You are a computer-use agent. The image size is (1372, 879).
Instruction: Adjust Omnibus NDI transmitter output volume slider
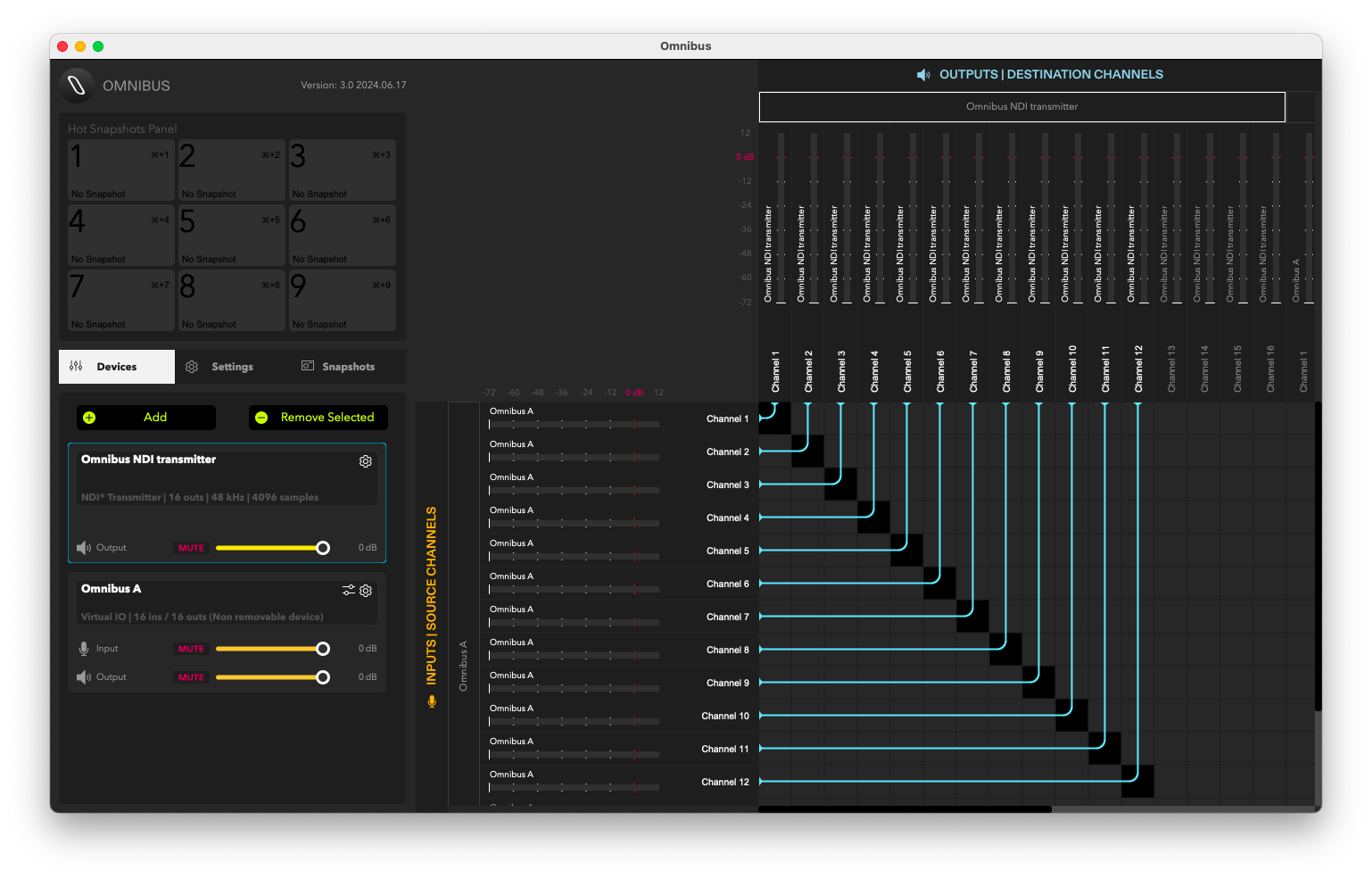pos(273,548)
